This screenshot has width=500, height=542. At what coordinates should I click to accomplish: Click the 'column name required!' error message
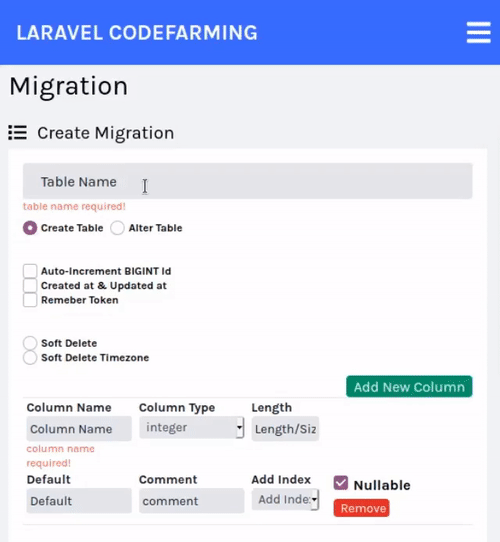pos(61,456)
